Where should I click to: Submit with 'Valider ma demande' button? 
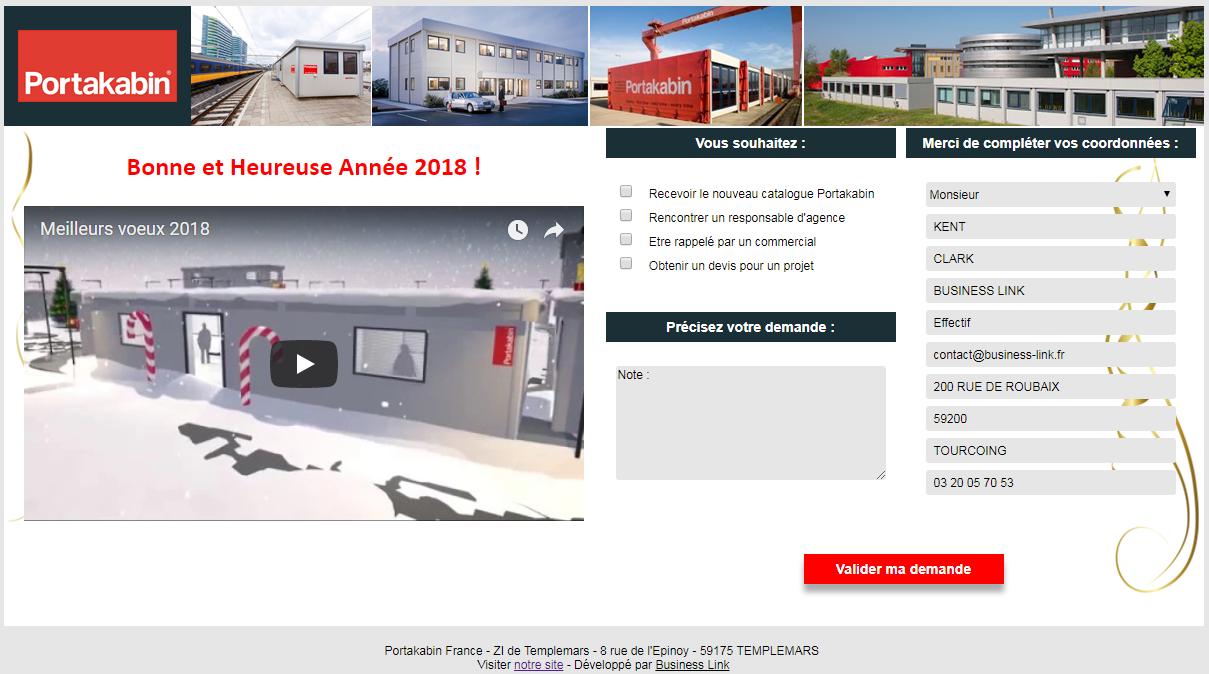click(903, 569)
